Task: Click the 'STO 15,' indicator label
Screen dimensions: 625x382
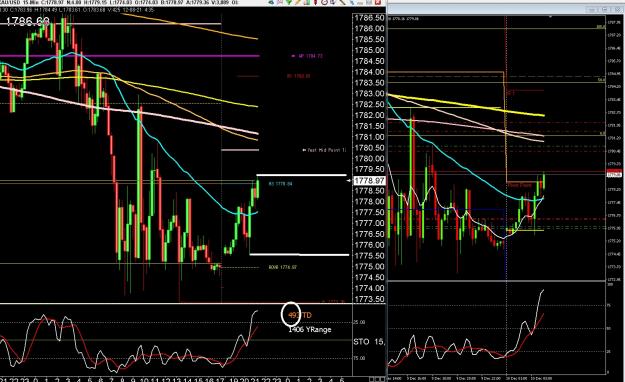Action: point(369,342)
